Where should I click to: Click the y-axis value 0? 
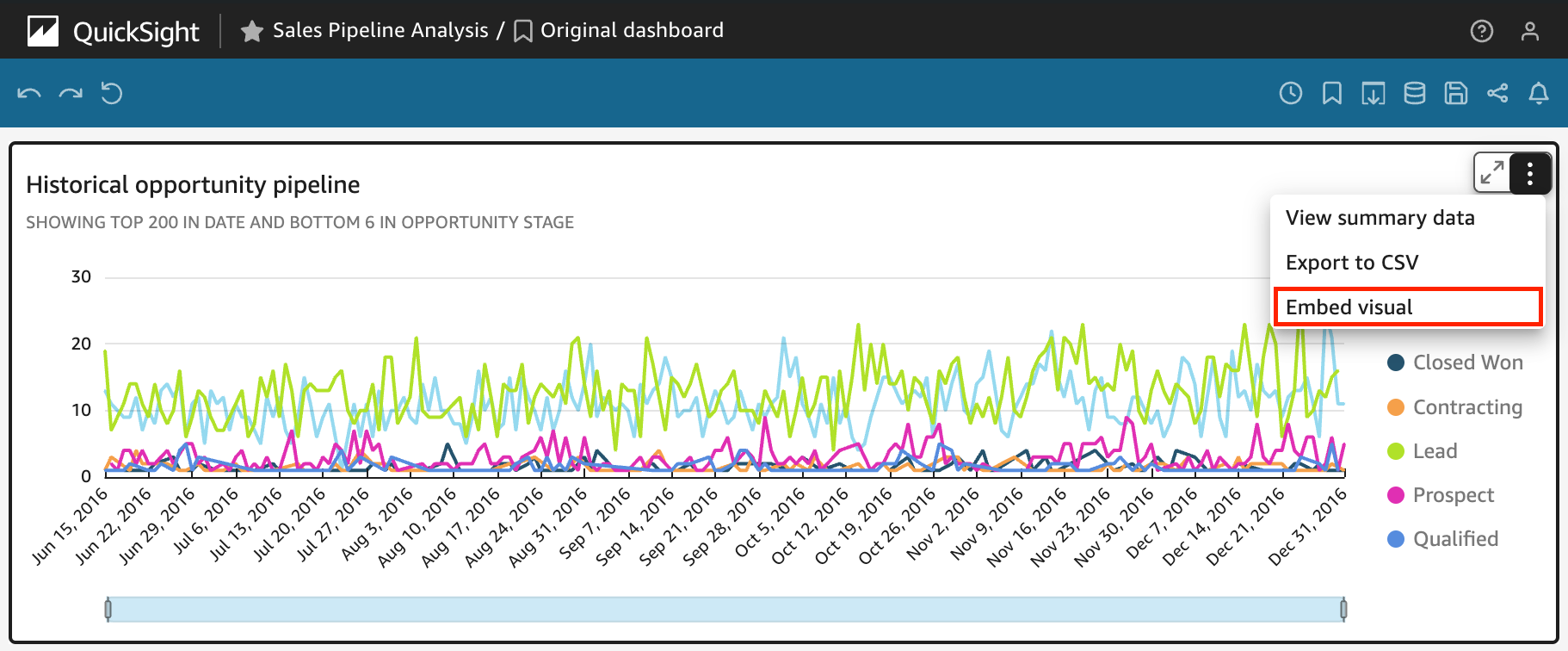(86, 476)
